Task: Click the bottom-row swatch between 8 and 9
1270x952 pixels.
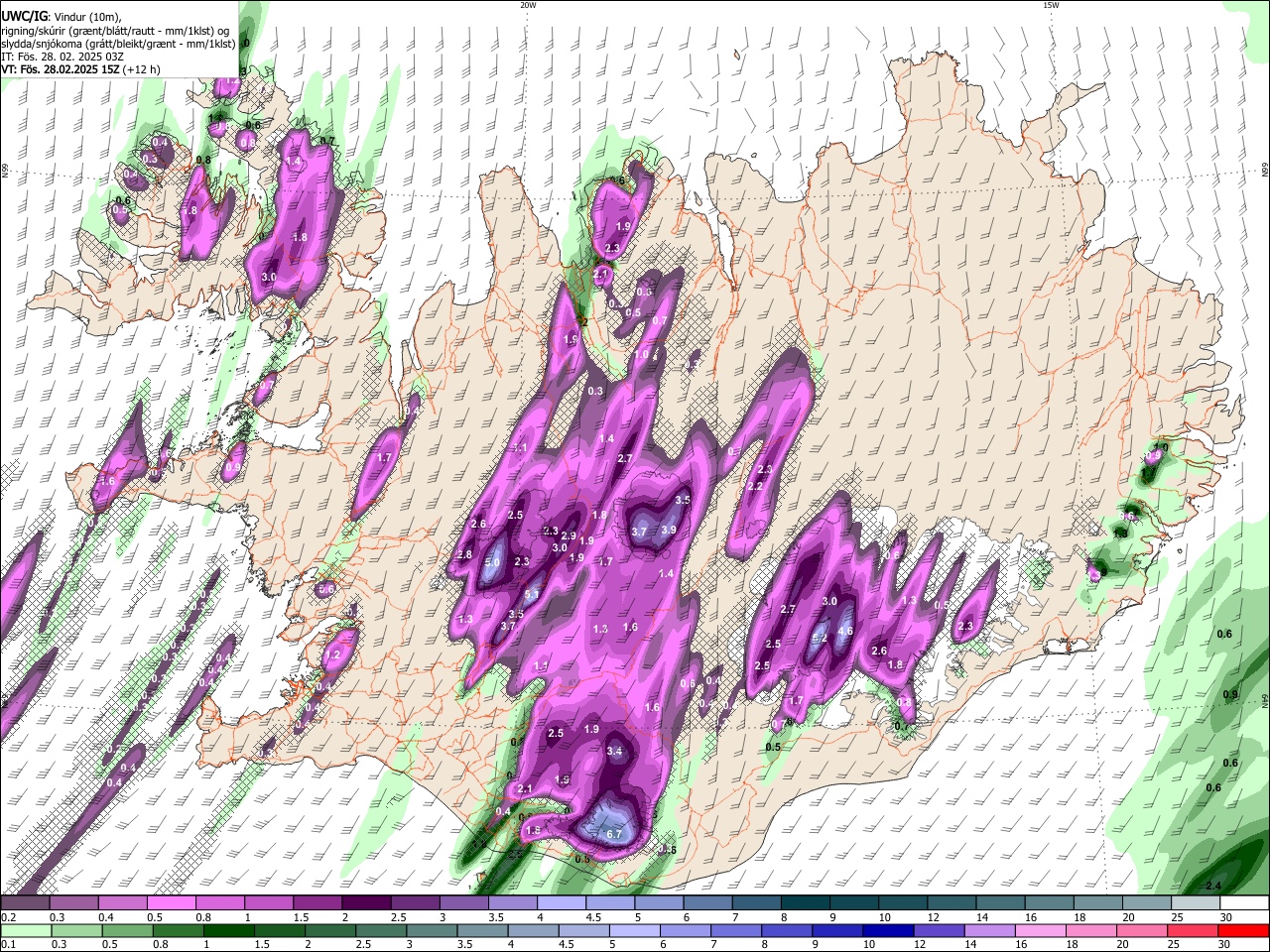Action: tap(786, 931)
